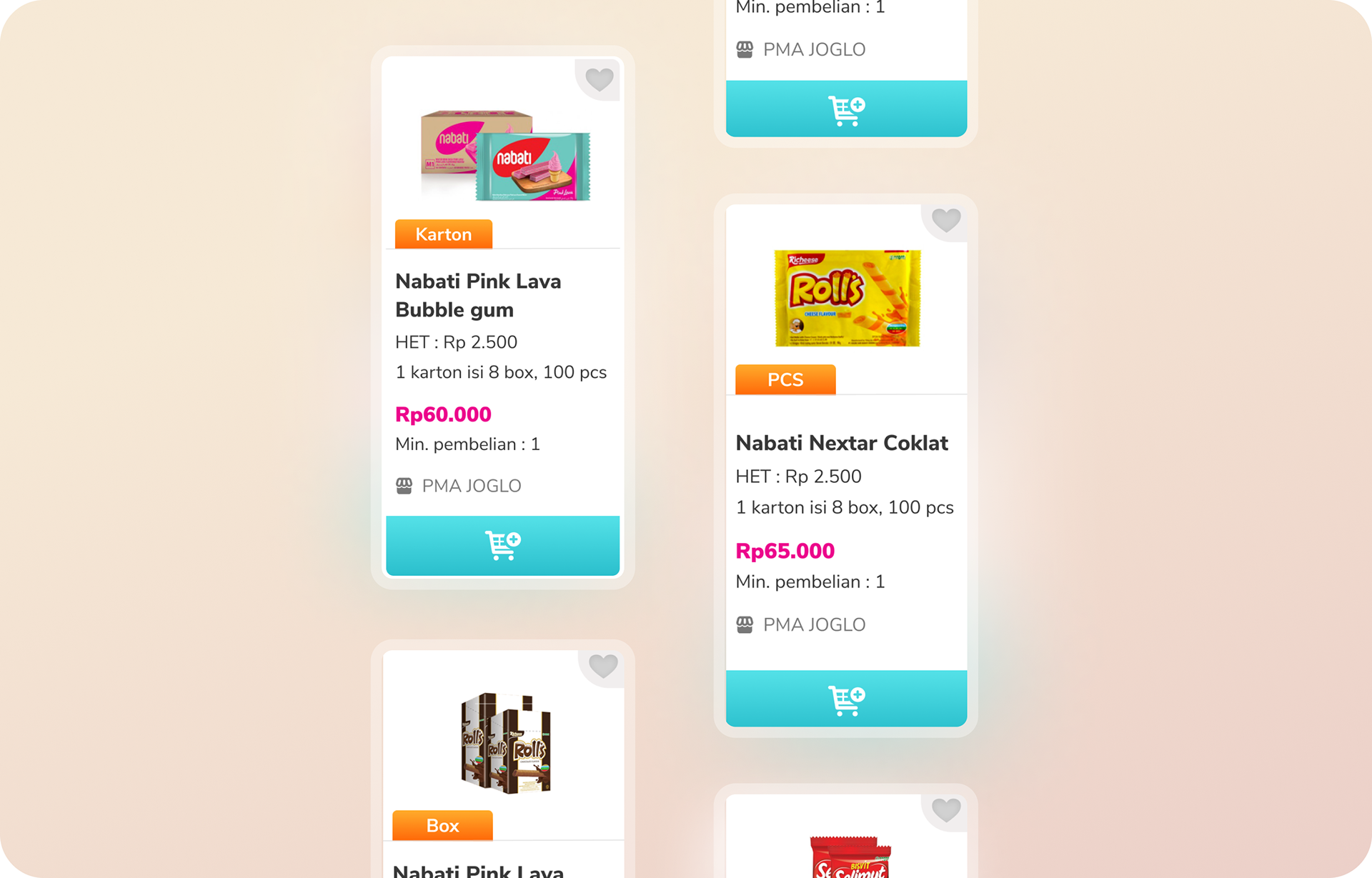Open the chocolate Rolls boxes image
Screen dimensions: 1372x878
pos(506,743)
